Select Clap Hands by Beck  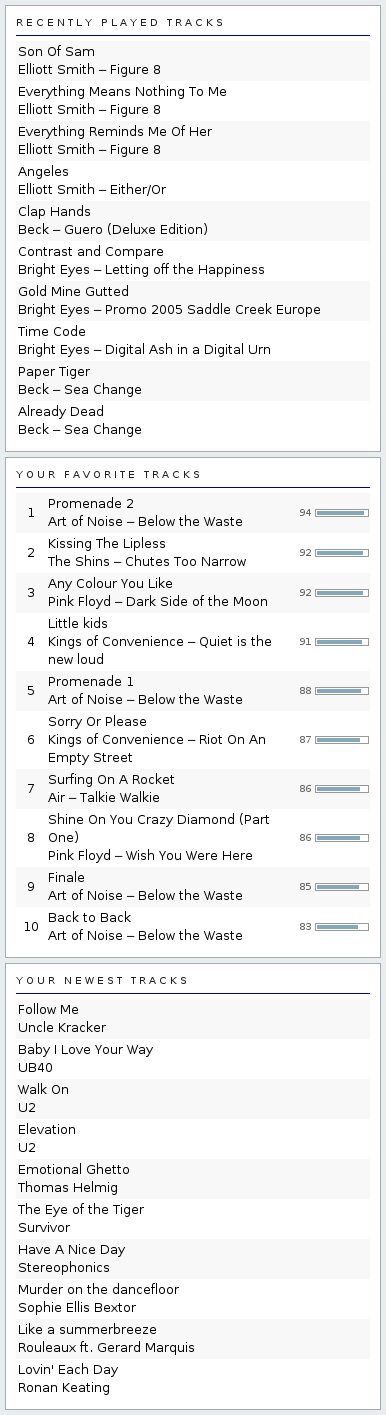(x=54, y=211)
